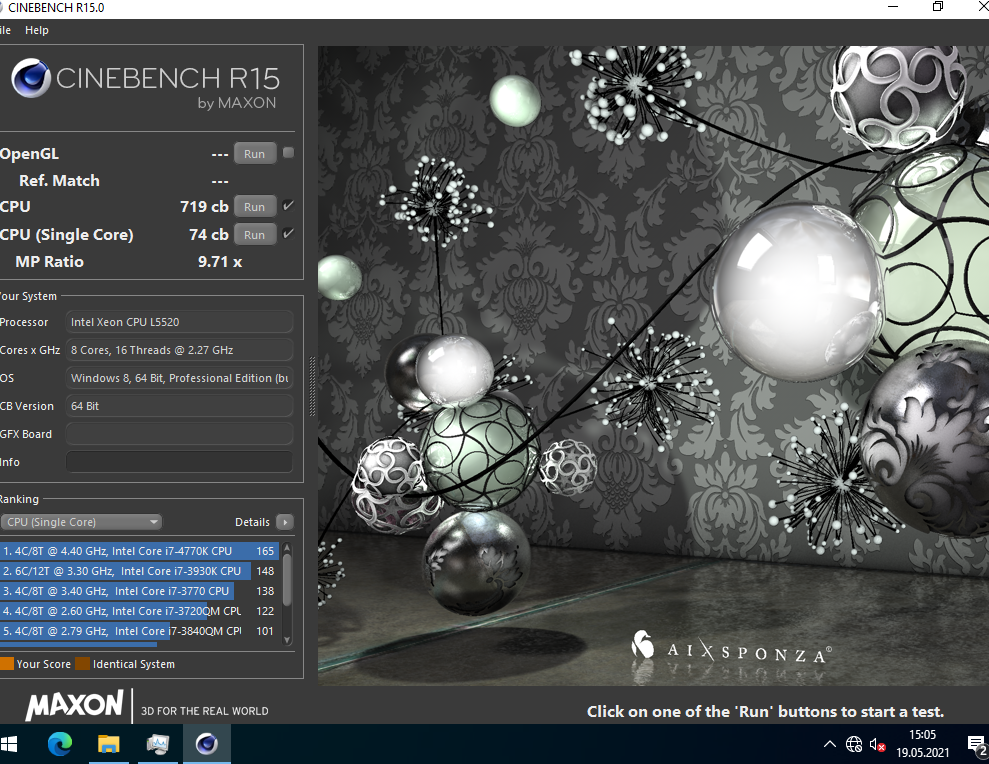Screen dimensions: 989x764
Task: Open the system monitor taskbar app
Action: (158, 744)
